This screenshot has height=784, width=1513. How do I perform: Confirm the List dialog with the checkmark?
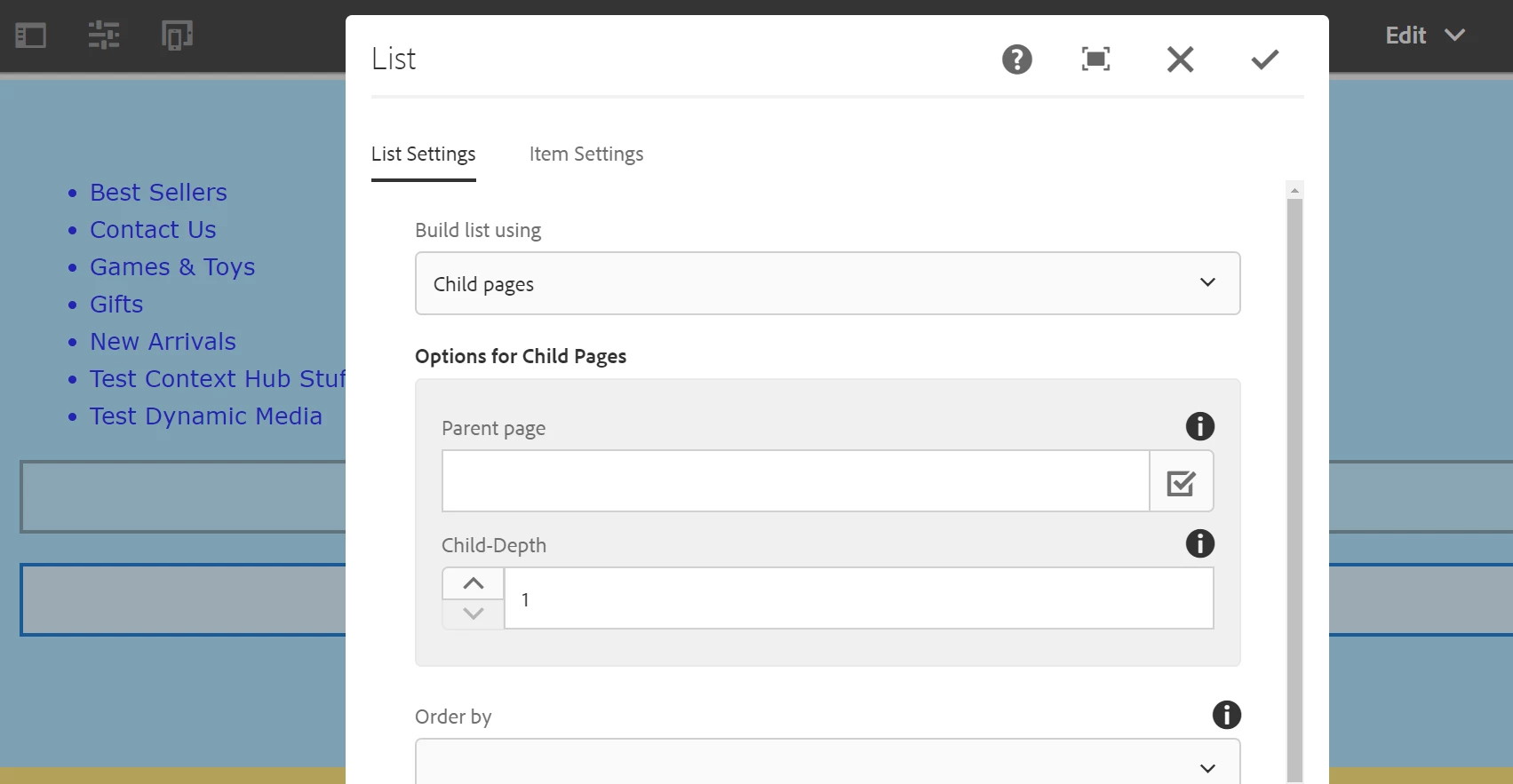click(1264, 59)
